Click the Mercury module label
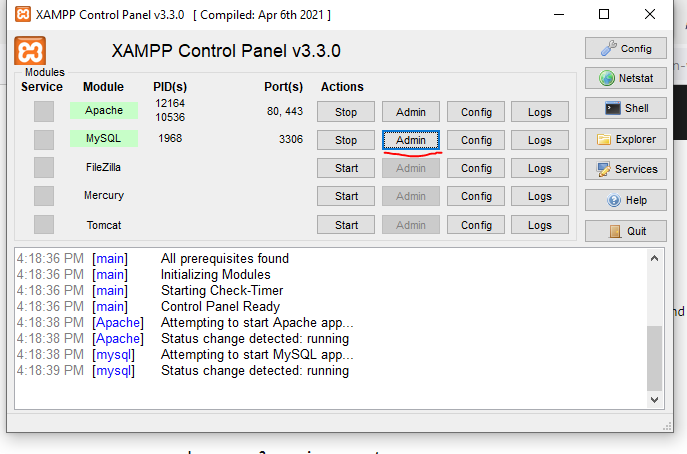The height and width of the screenshot is (454, 687). [104, 195]
